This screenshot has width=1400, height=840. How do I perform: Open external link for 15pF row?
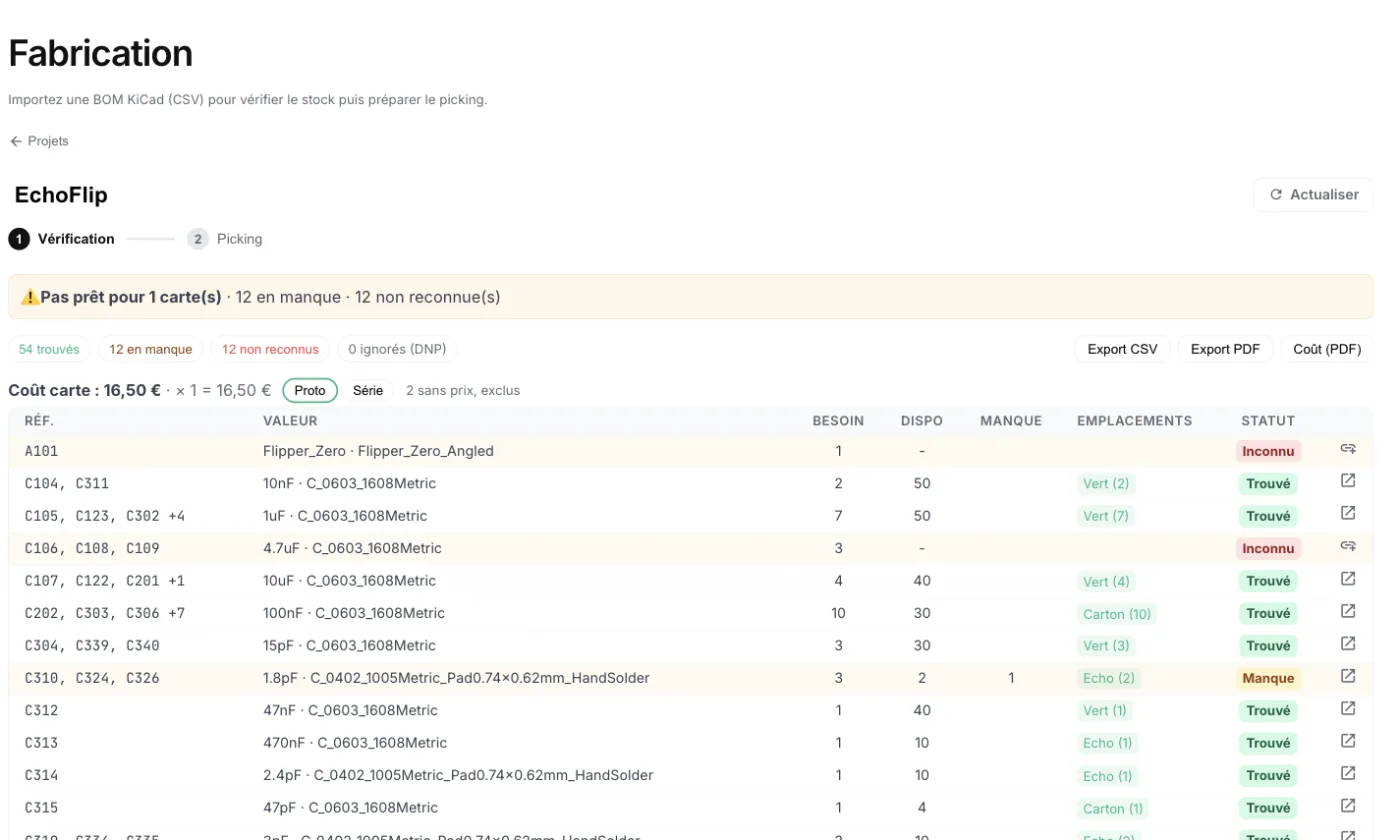pyautogui.click(x=1348, y=643)
